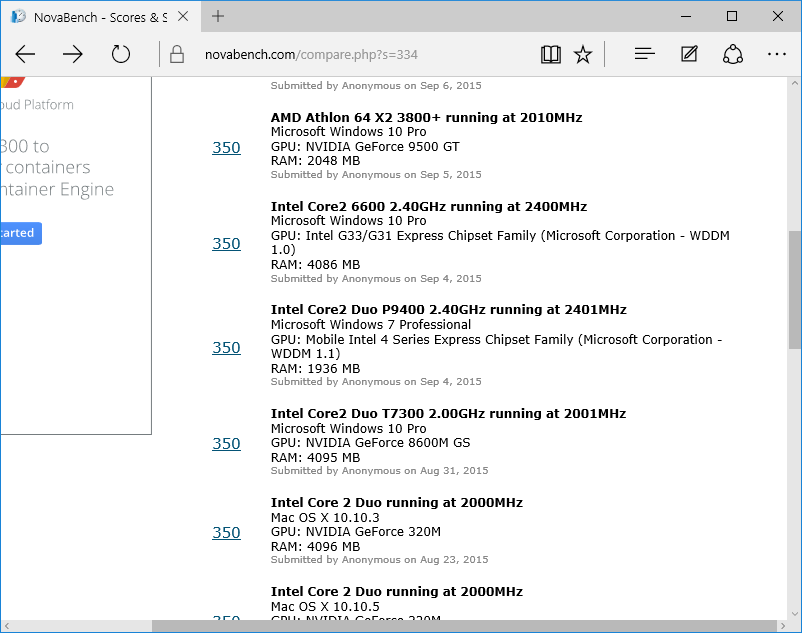
Task: Click the blue started button in the ad
Action: 20,233
